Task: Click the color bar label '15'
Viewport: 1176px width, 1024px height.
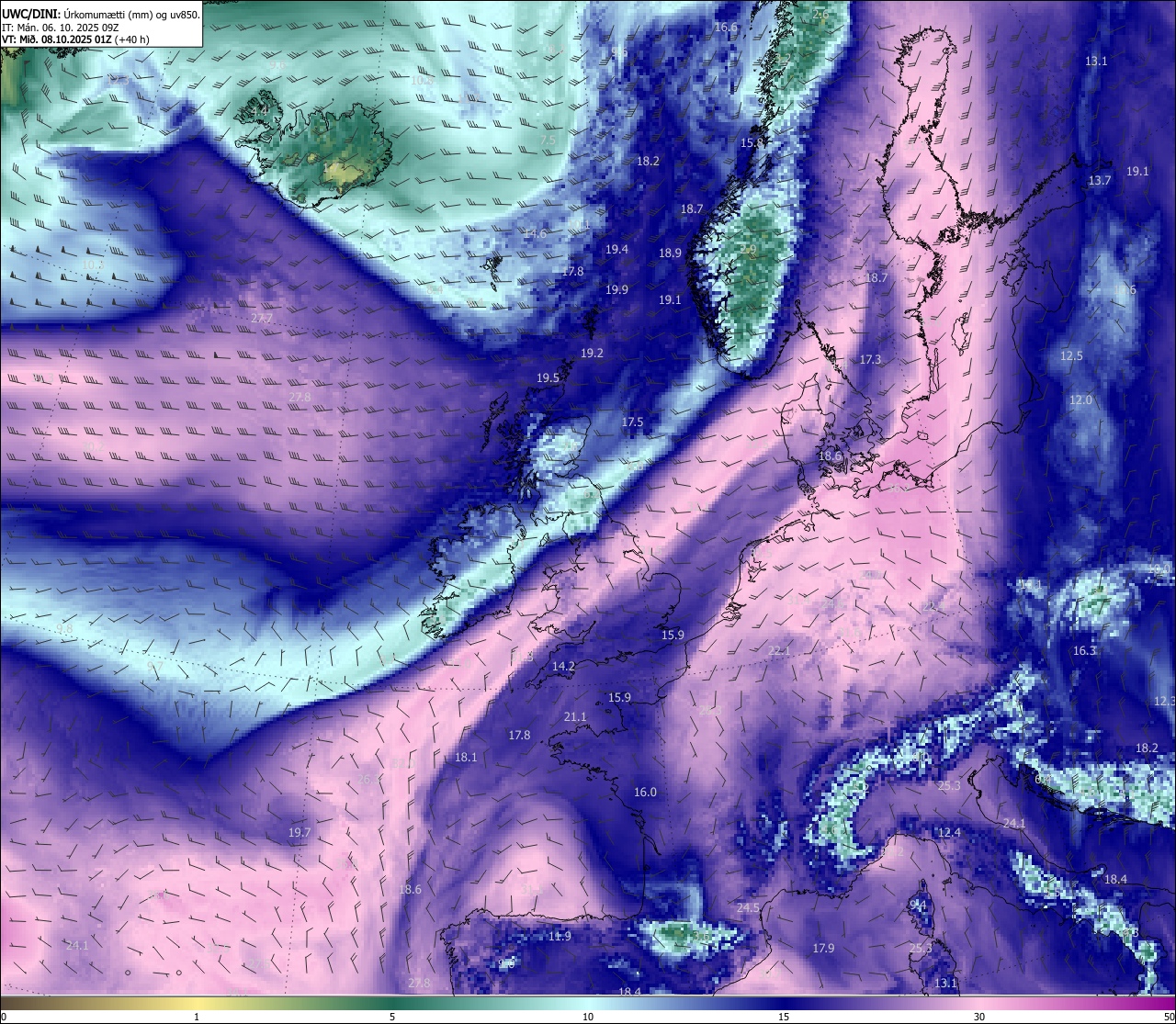Action: tap(784, 1017)
